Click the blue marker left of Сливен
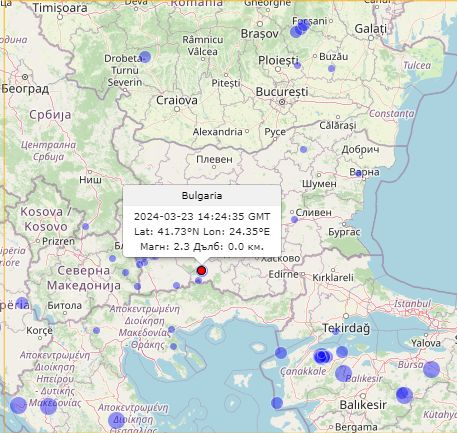Screen dimensions: 457x433 [294, 219]
